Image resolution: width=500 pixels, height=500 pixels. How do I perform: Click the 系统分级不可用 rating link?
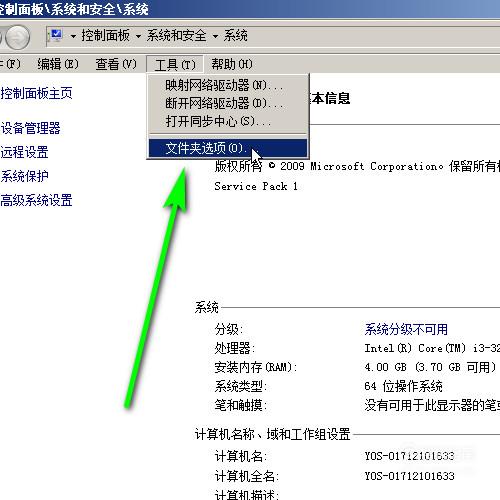406,329
